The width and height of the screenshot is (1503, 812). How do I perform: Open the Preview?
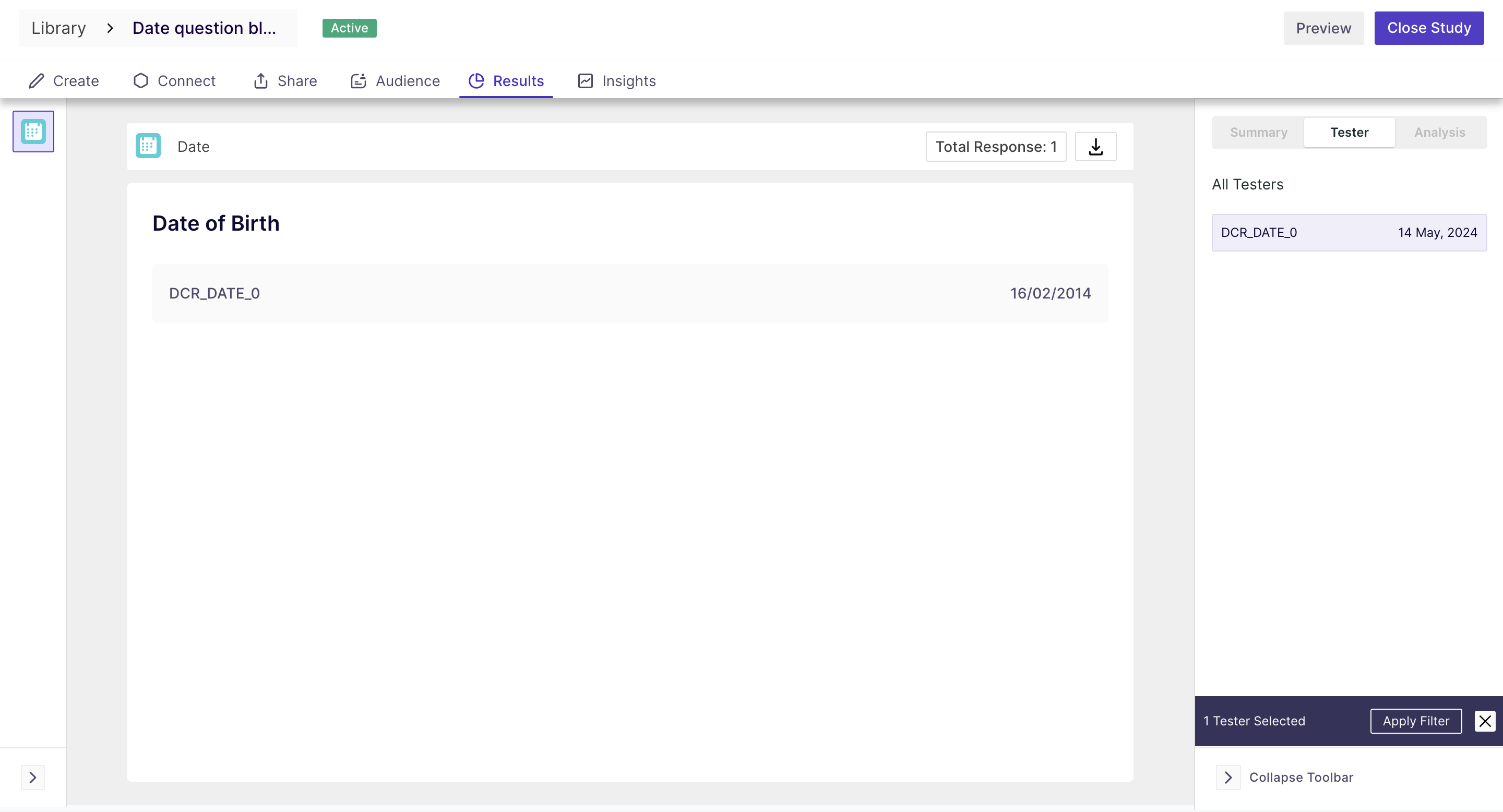click(x=1323, y=28)
